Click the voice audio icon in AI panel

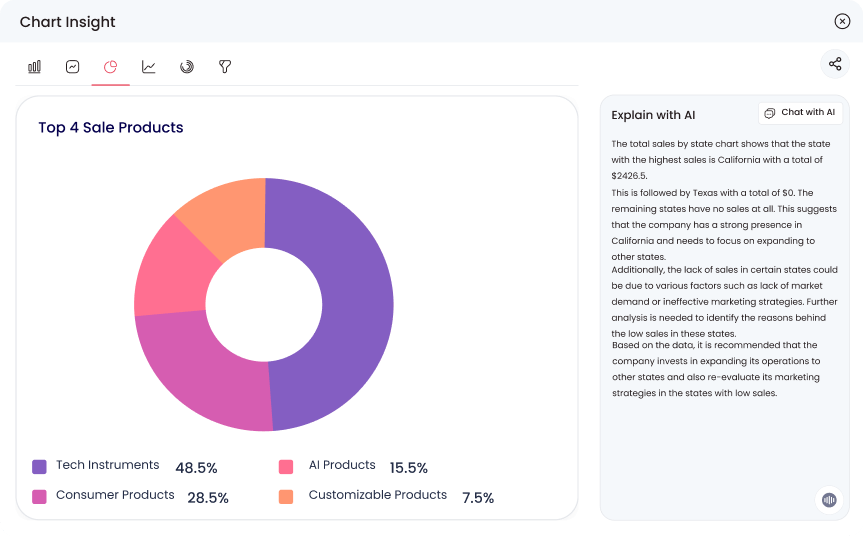click(x=828, y=500)
